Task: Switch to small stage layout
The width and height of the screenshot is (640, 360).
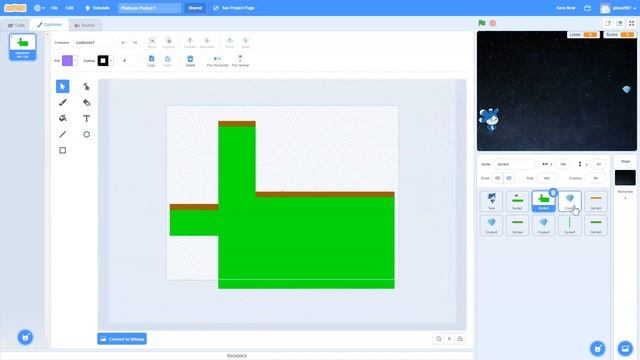Action: click(x=608, y=23)
